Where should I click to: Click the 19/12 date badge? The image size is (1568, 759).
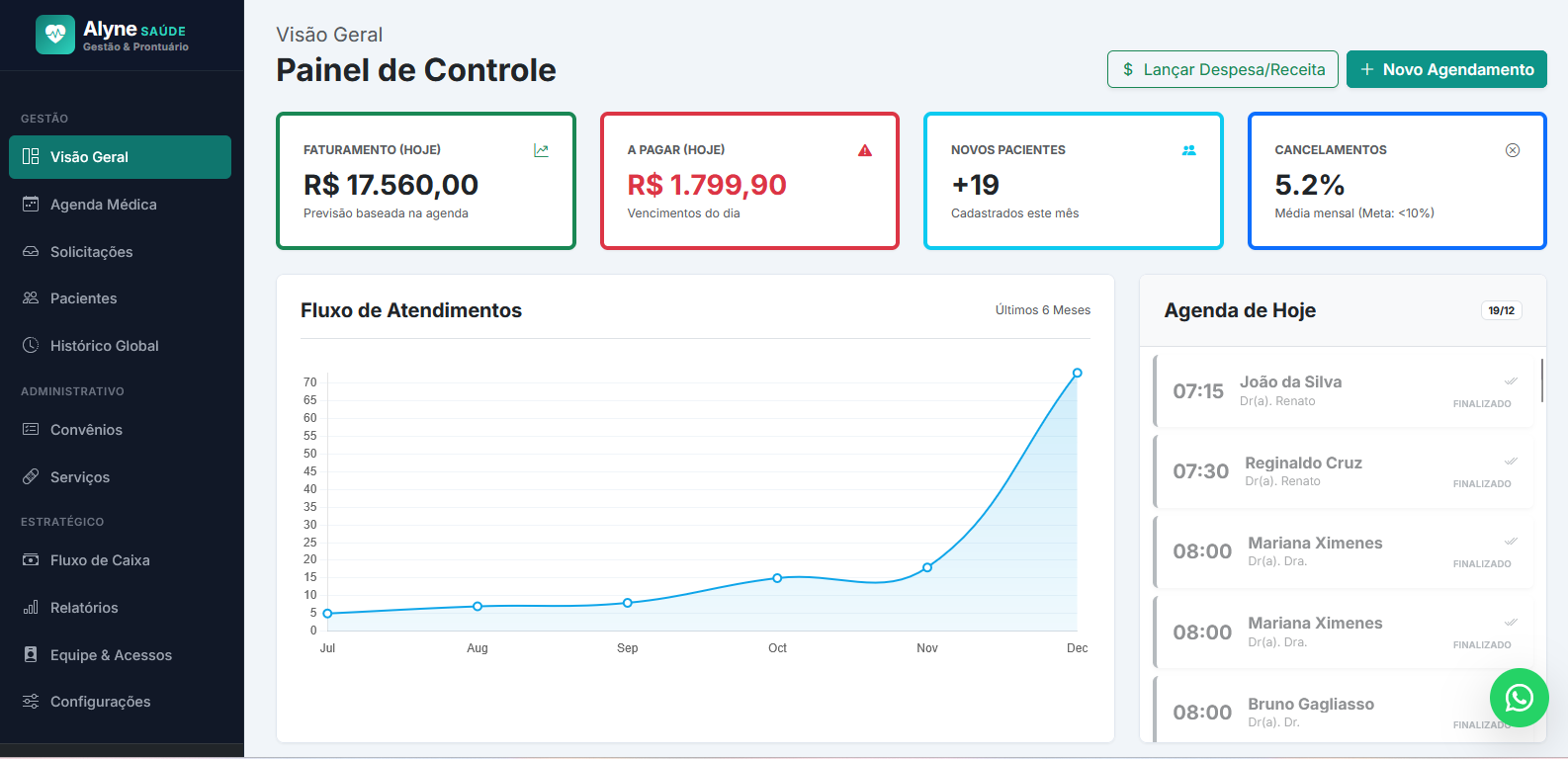1501,310
